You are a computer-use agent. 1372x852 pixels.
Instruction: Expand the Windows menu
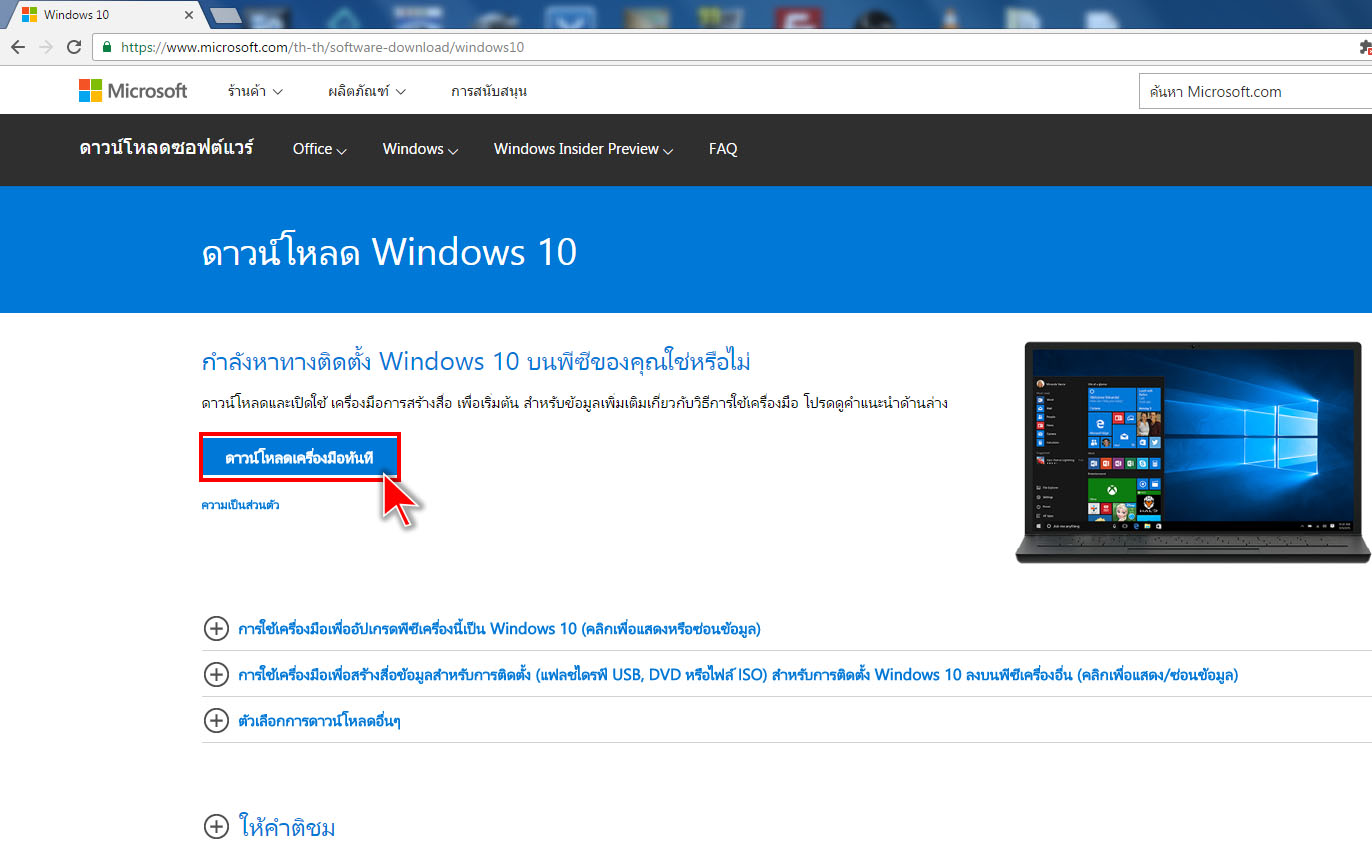click(x=420, y=149)
